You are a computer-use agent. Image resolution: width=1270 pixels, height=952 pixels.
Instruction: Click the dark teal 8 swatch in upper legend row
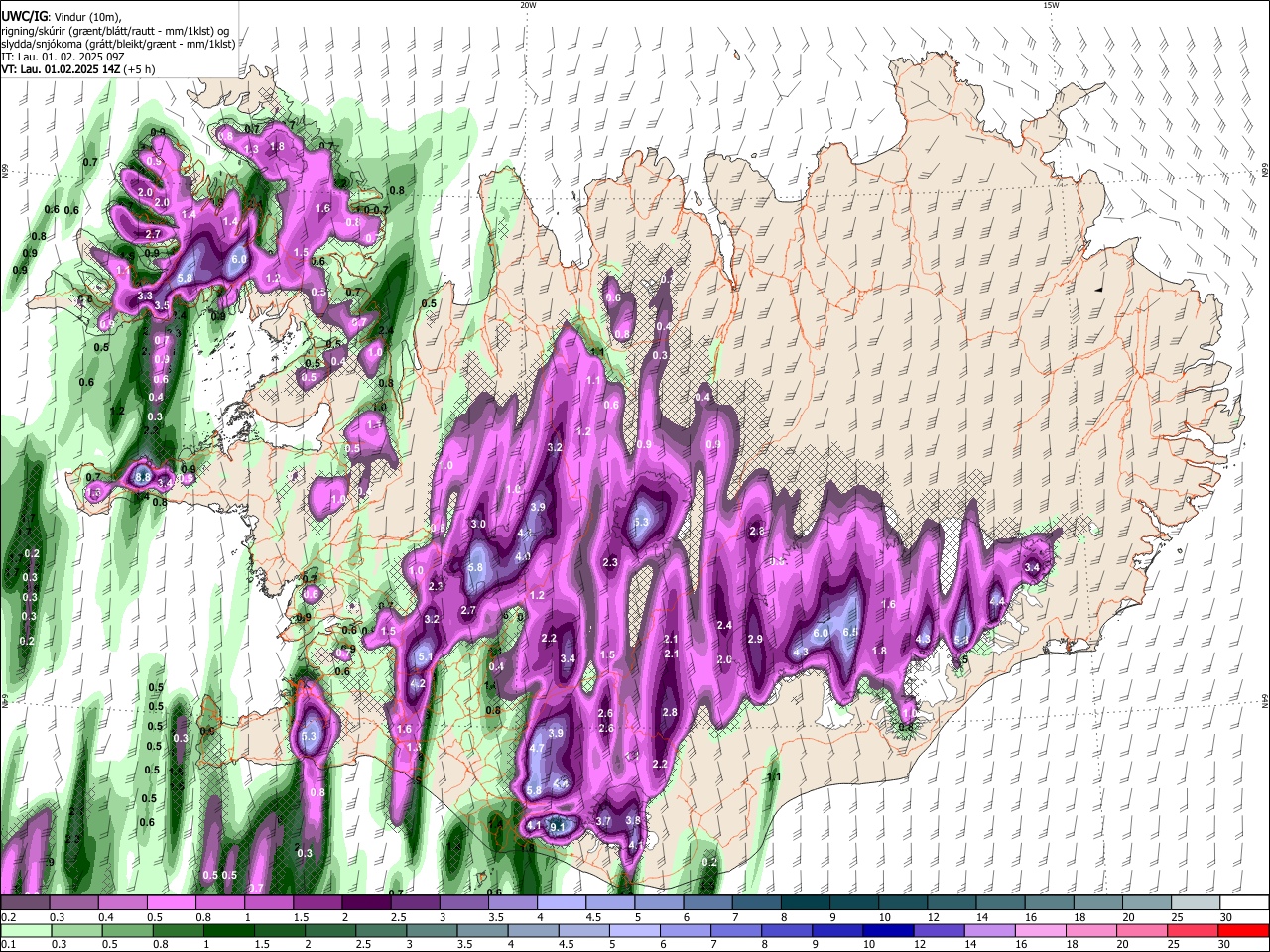point(806,903)
